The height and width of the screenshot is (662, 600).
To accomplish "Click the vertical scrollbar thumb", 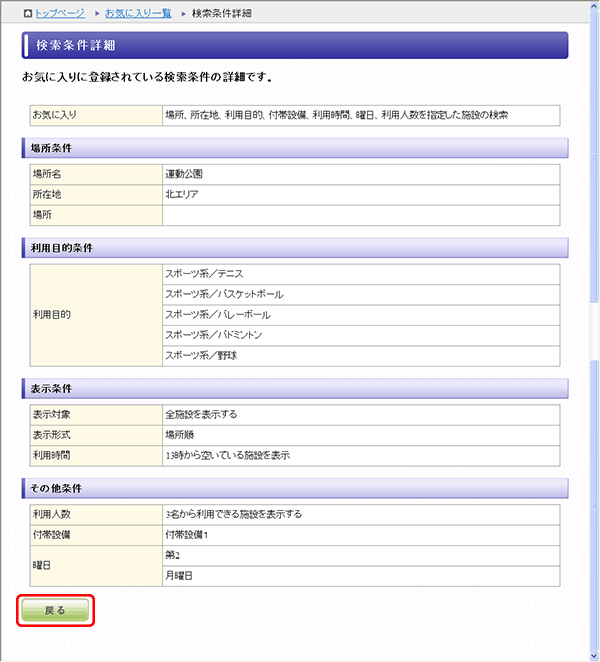I will [x=595, y=155].
